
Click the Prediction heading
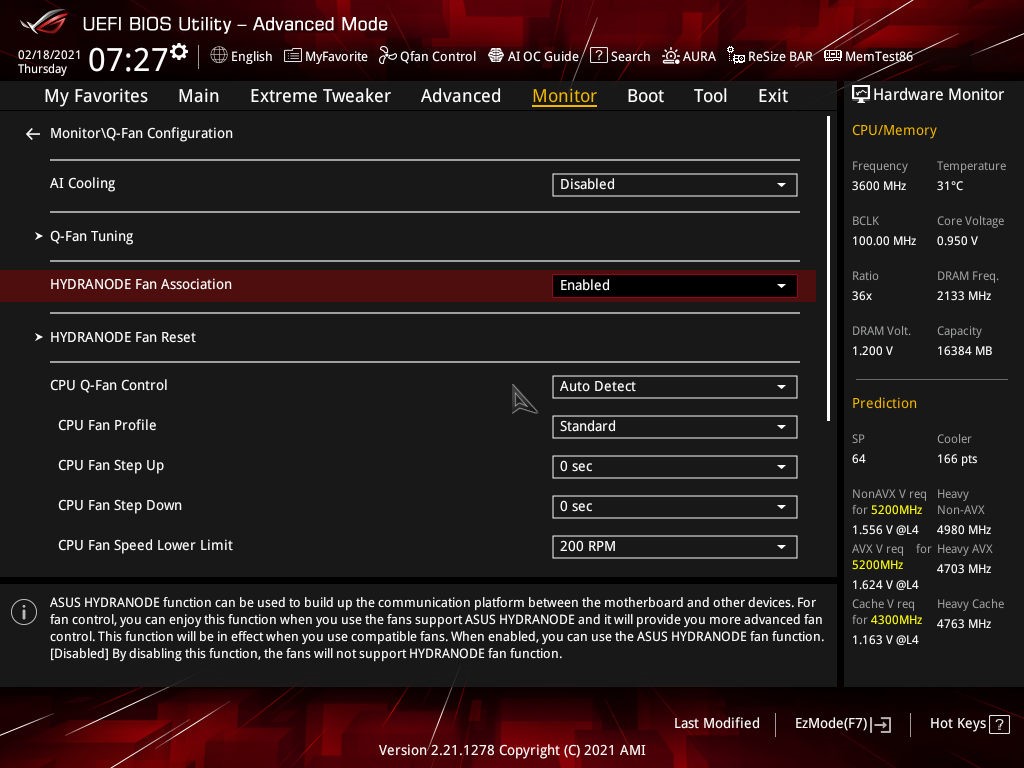884,404
